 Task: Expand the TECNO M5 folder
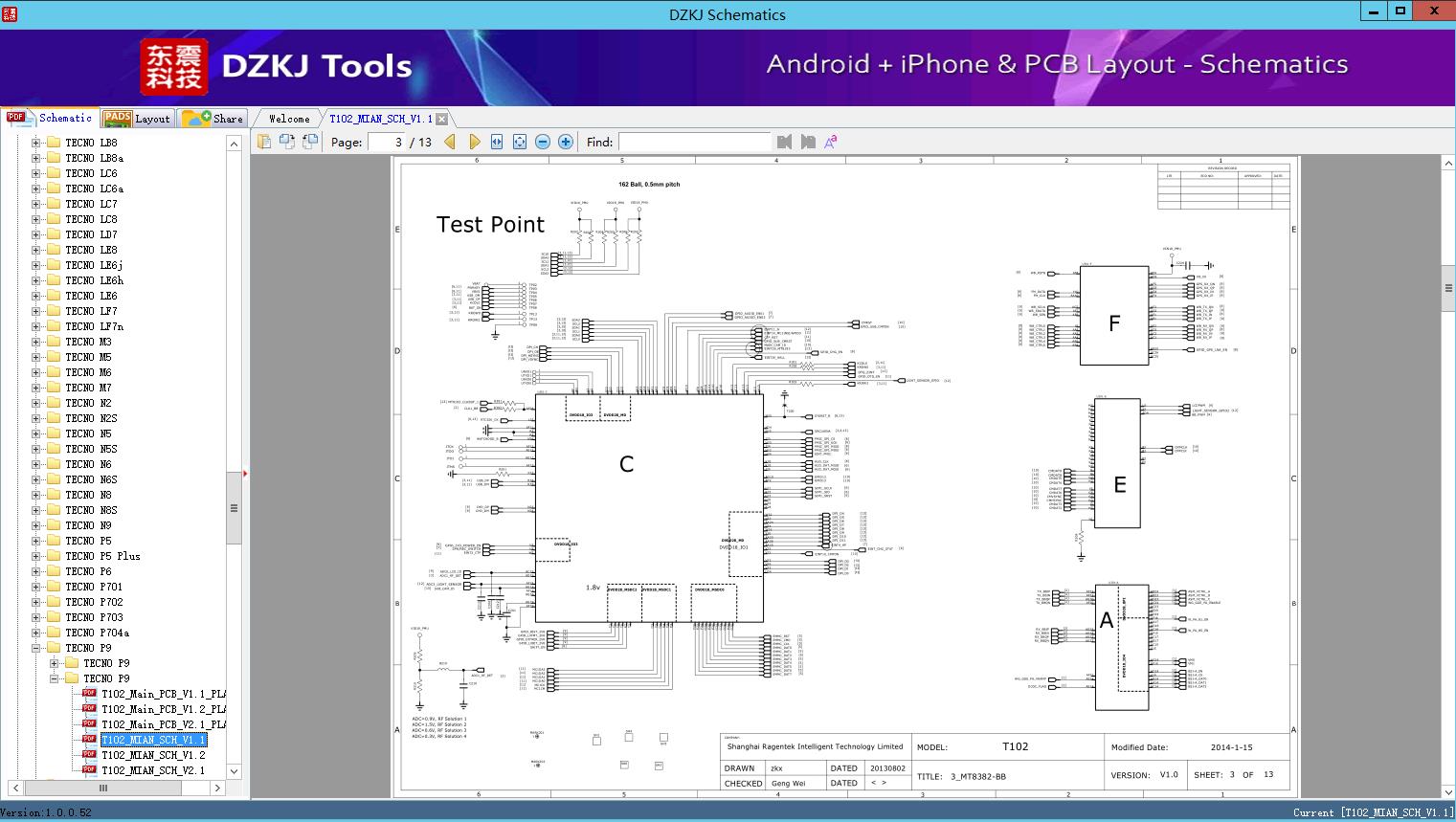(x=35, y=357)
